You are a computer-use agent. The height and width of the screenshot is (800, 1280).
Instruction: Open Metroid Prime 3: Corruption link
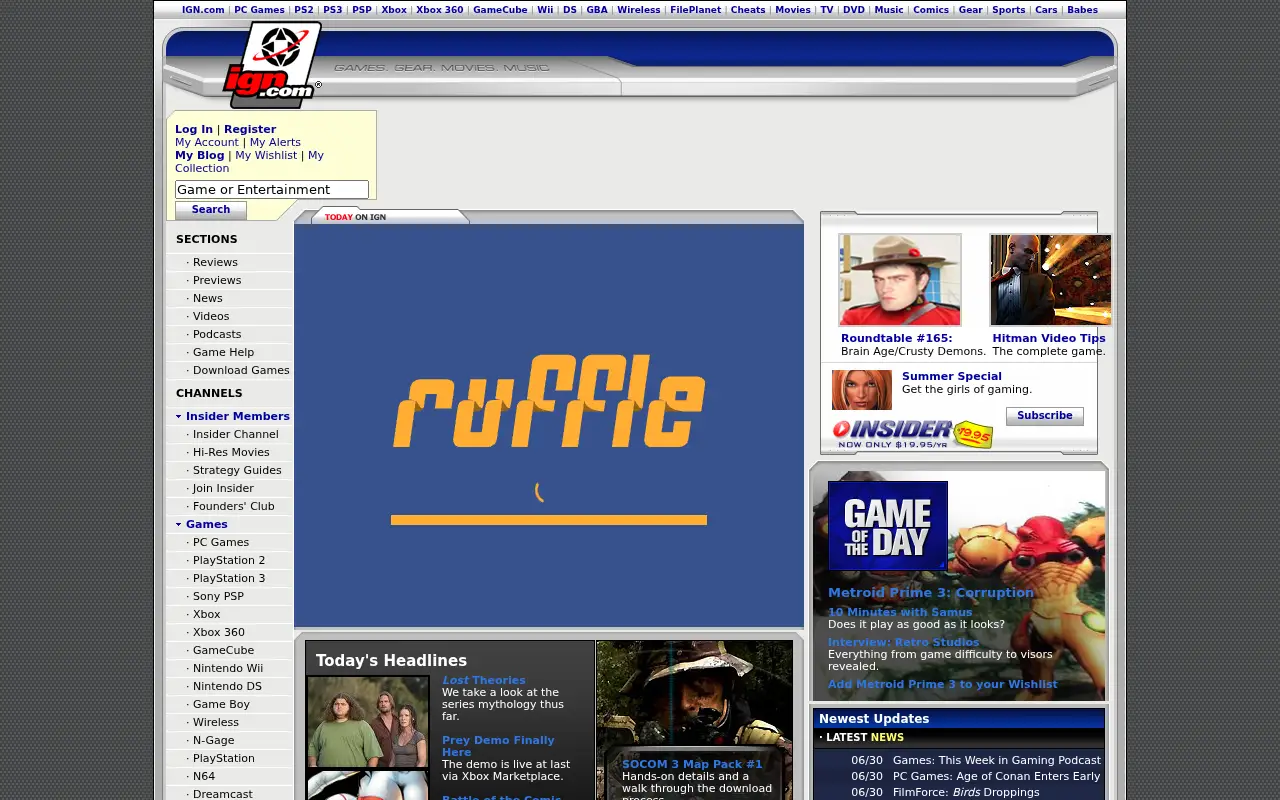pyautogui.click(x=931, y=592)
